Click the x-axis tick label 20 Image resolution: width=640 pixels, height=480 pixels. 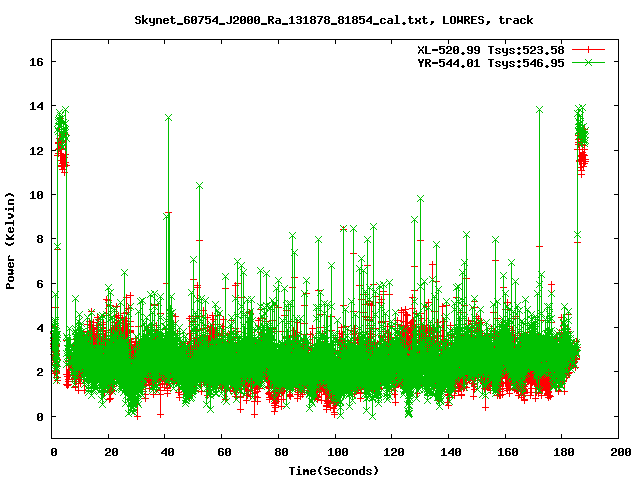tap(111, 452)
